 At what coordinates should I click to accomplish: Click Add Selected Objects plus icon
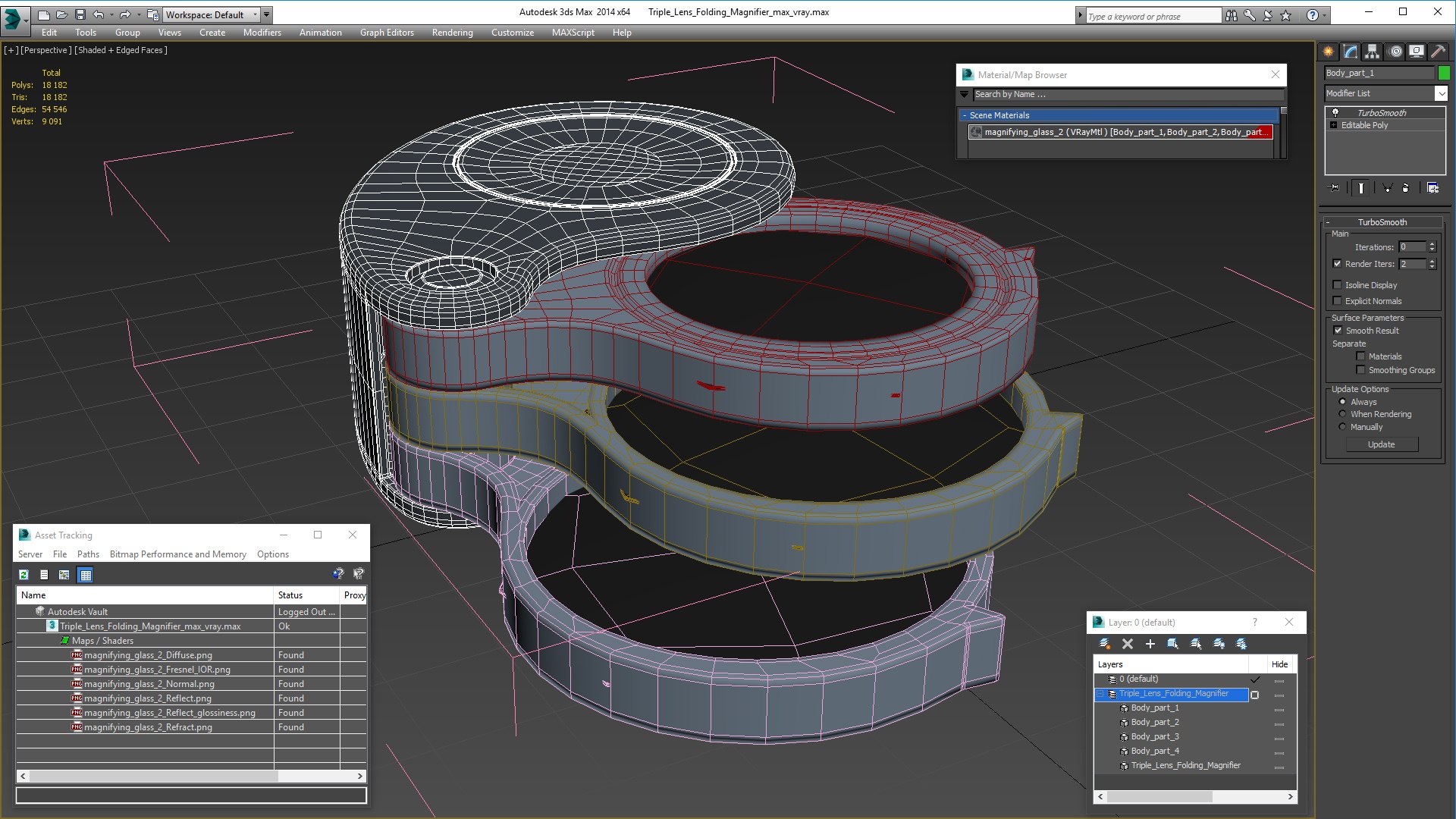[1150, 644]
